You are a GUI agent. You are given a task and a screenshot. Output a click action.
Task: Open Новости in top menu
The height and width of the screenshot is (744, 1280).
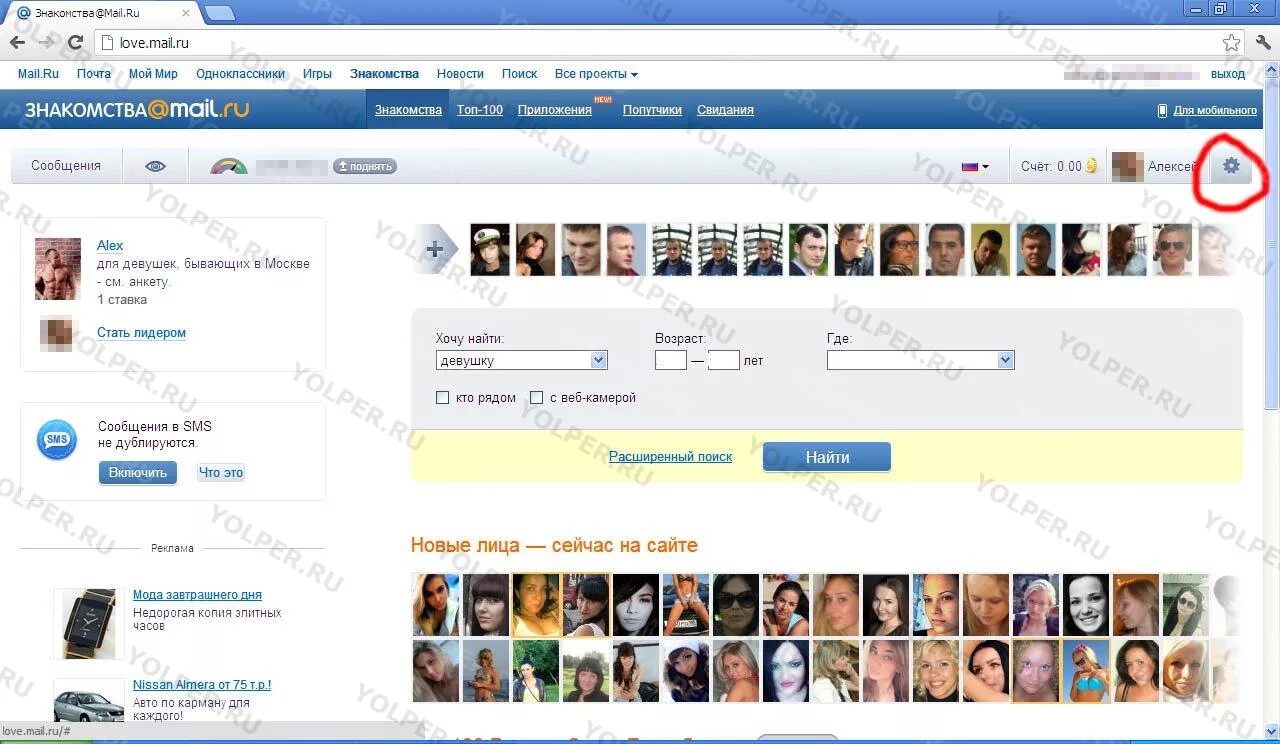pyautogui.click(x=460, y=74)
